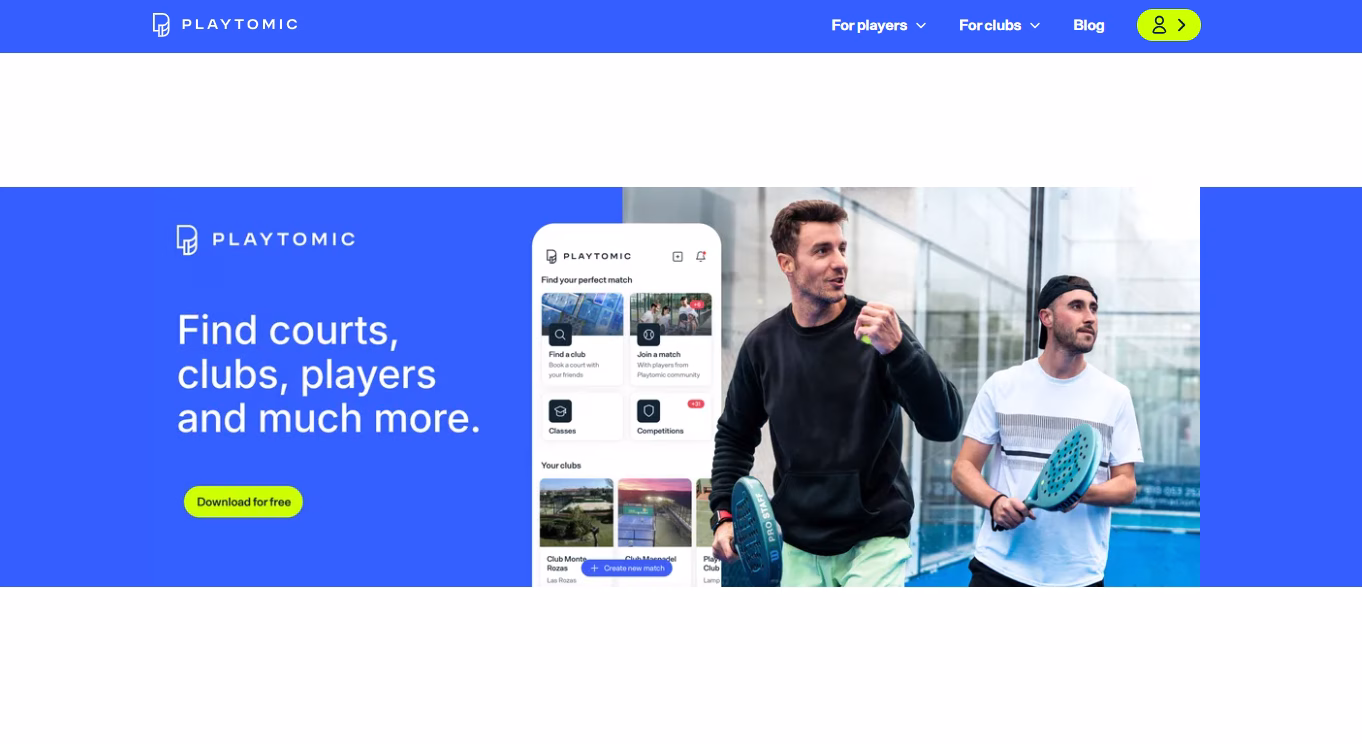Click the Classes graduation cap icon
Image resolution: width=1362 pixels, height=744 pixels.
tap(560, 411)
